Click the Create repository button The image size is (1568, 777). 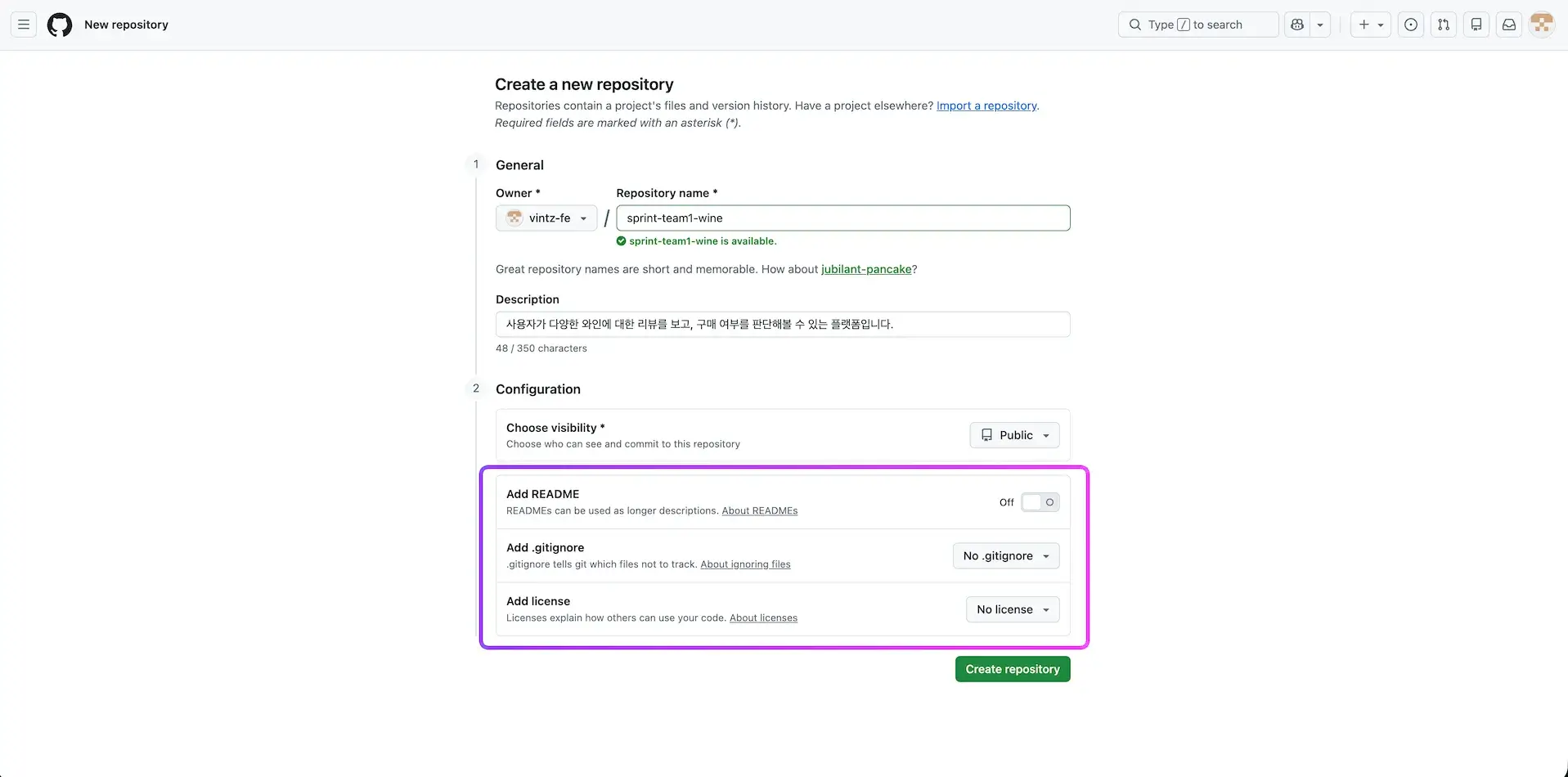tap(1013, 669)
